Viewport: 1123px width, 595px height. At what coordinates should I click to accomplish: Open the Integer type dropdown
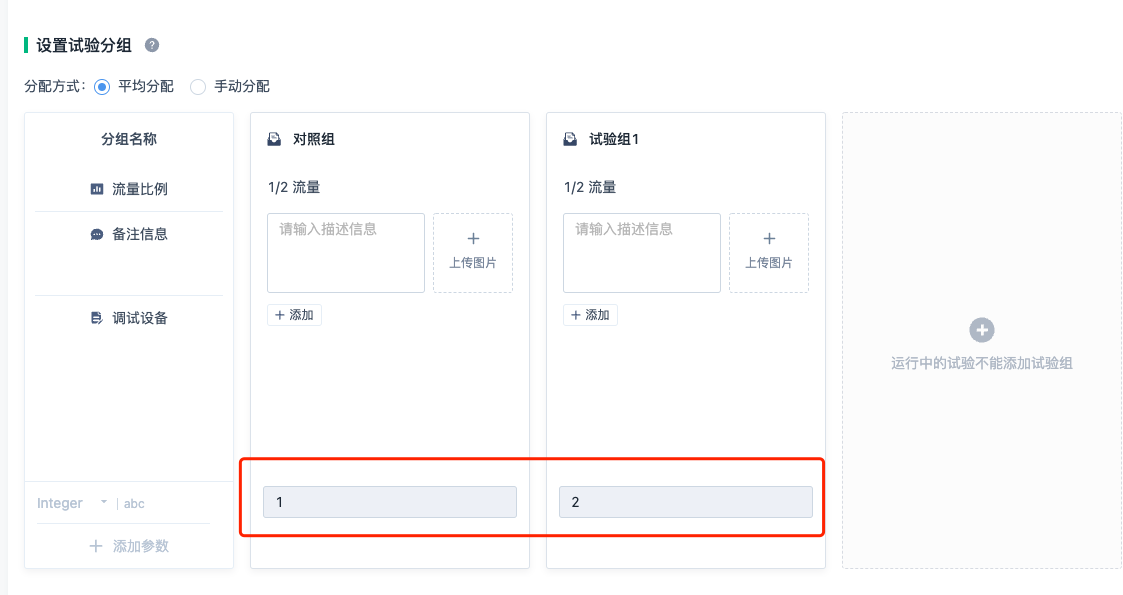[72, 503]
